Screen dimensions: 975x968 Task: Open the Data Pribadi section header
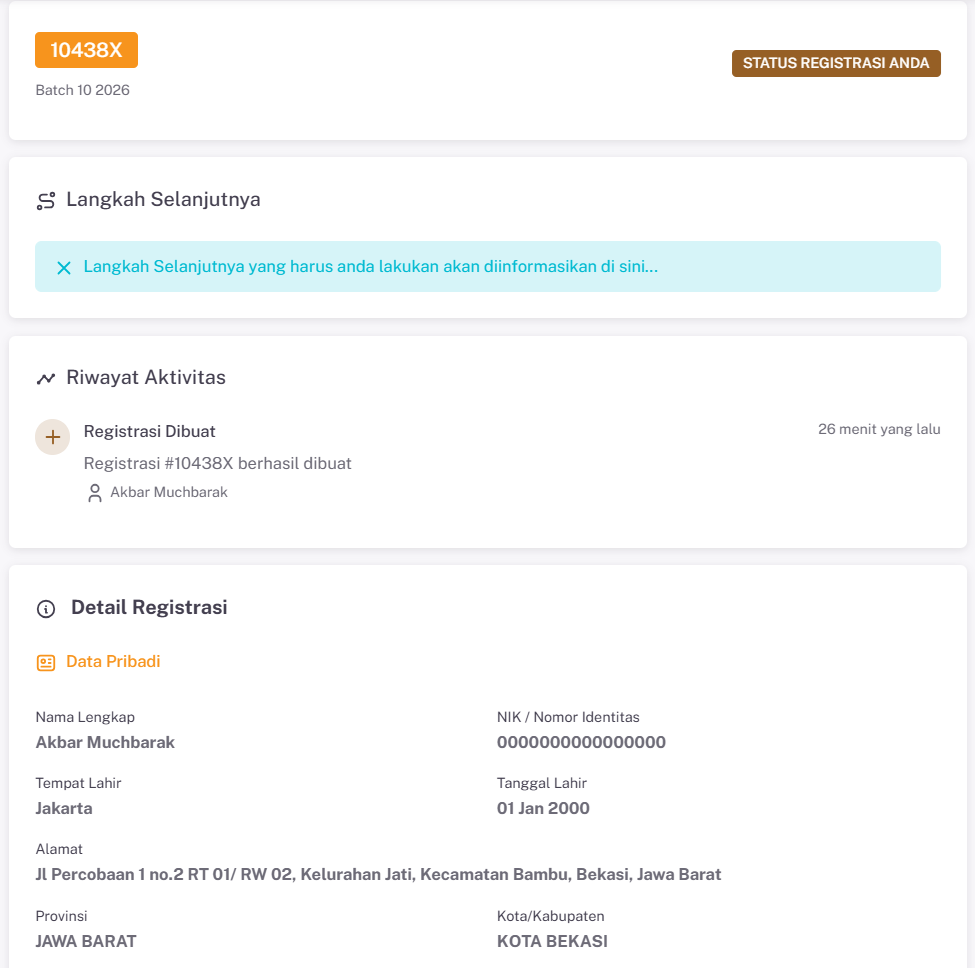pos(112,662)
